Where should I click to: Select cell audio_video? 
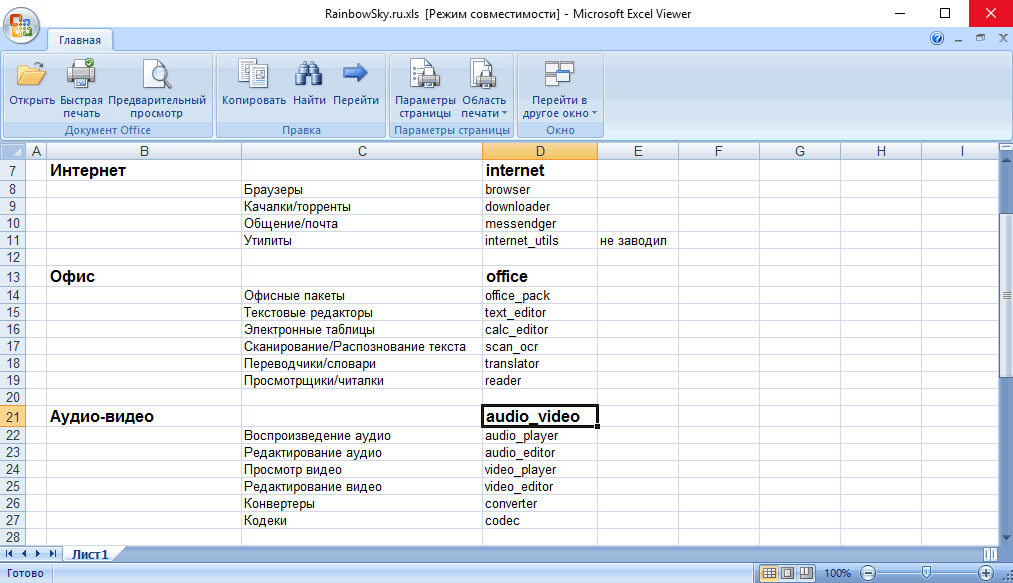[x=540, y=416]
